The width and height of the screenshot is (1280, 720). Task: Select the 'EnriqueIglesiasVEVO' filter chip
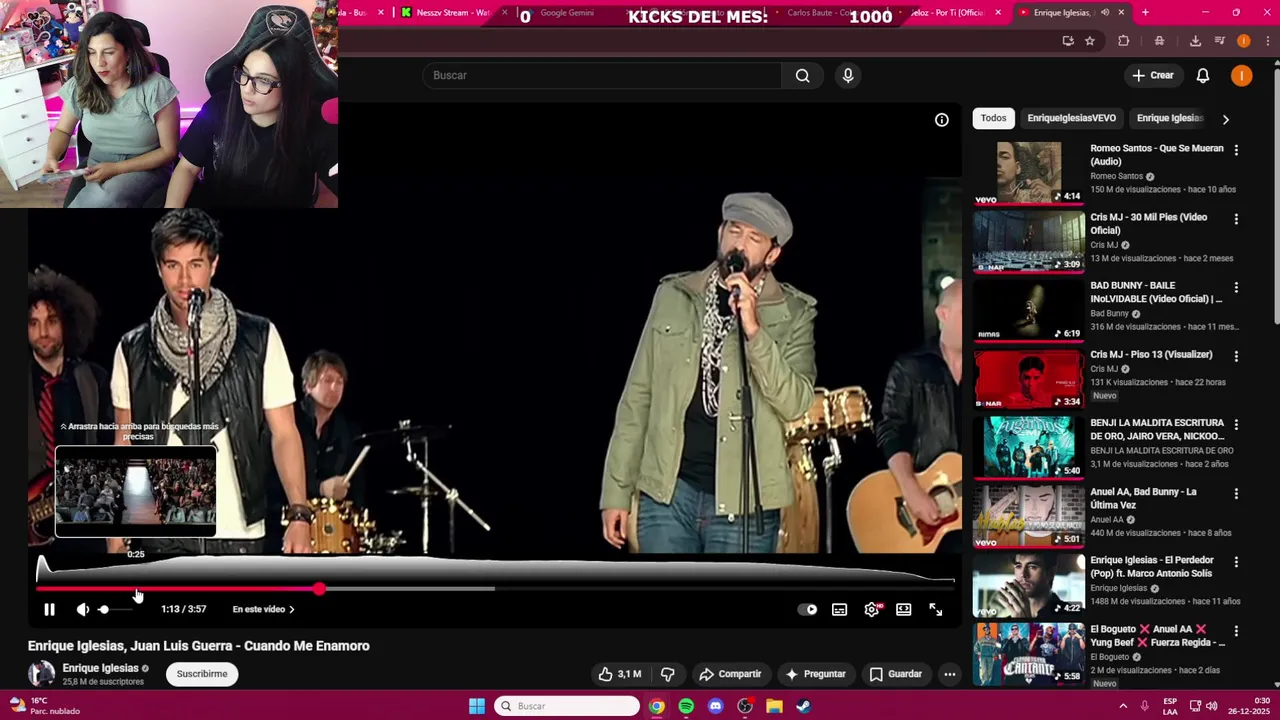(x=1071, y=118)
